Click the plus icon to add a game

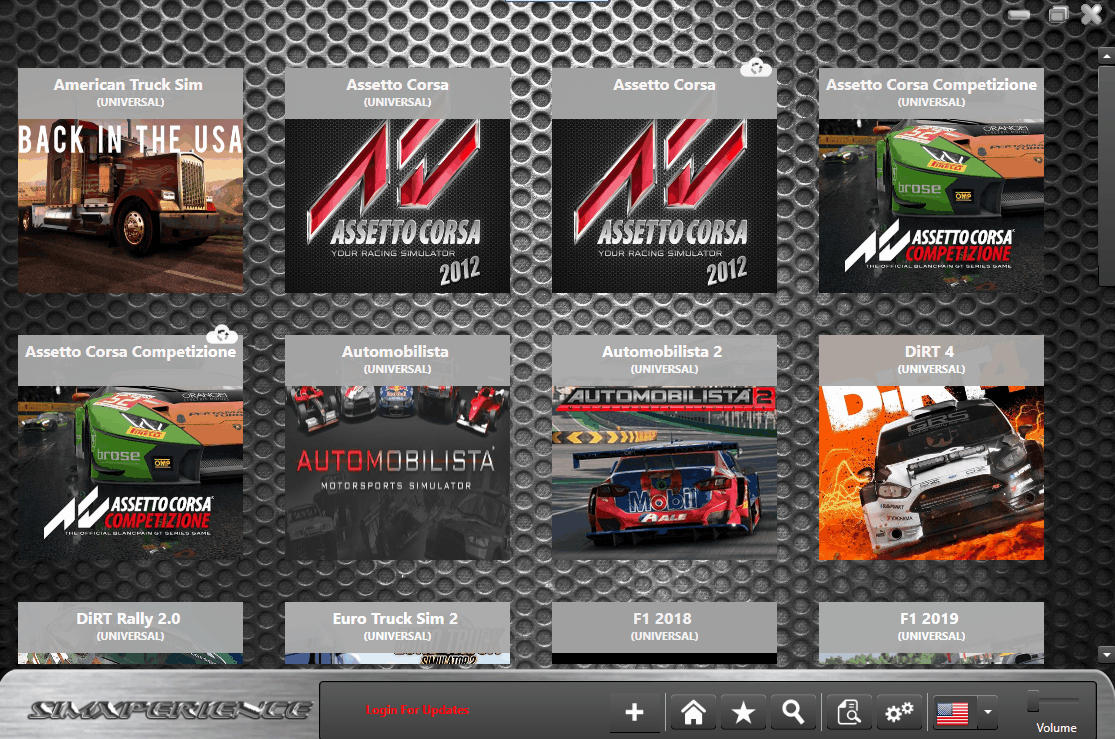[x=636, y=711]
